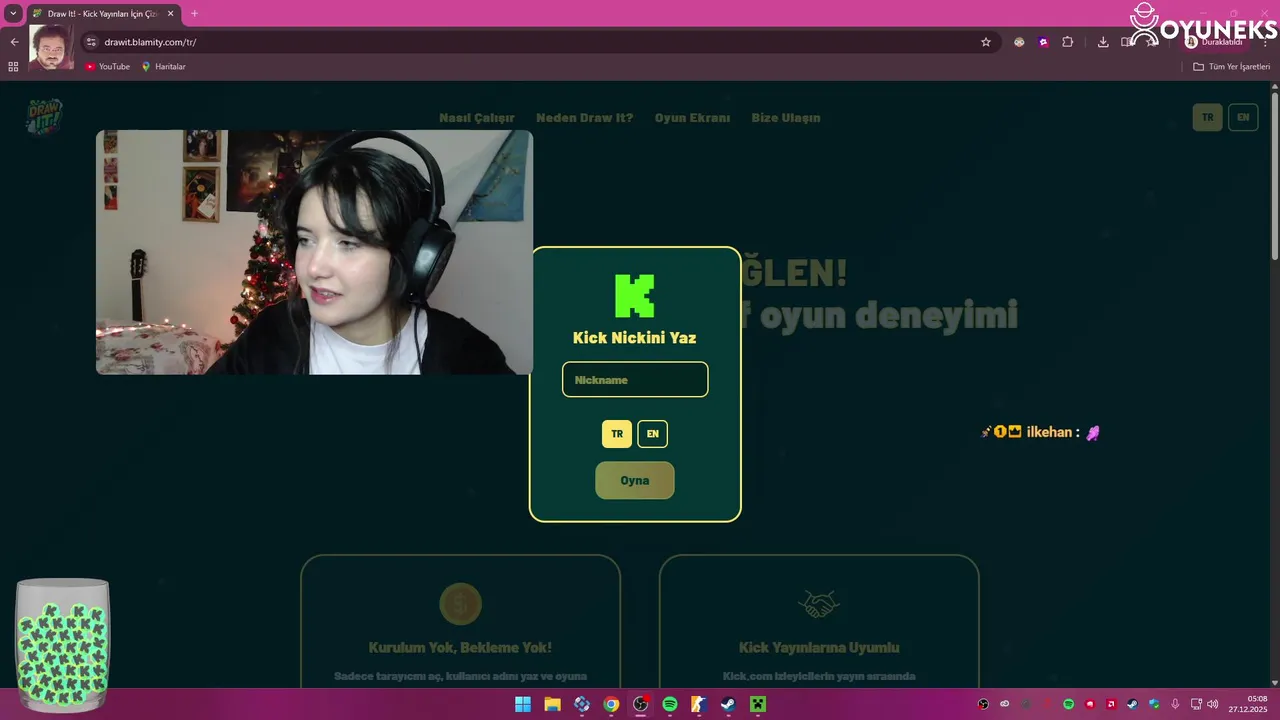Screen dimensions: 1280x720
Task: Open the Haritalar bookmark
Action: 163,67
